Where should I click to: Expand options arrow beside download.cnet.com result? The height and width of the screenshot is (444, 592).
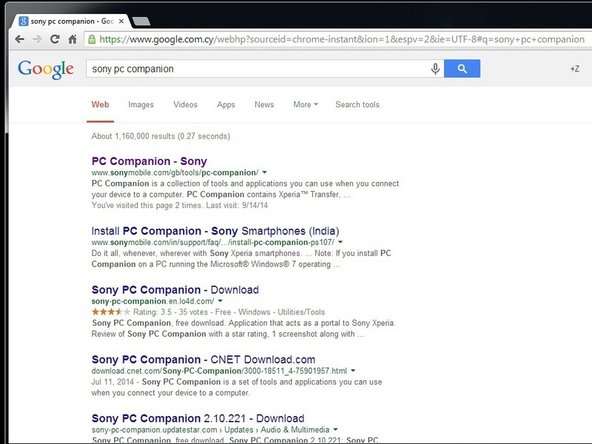click(353, 370)
